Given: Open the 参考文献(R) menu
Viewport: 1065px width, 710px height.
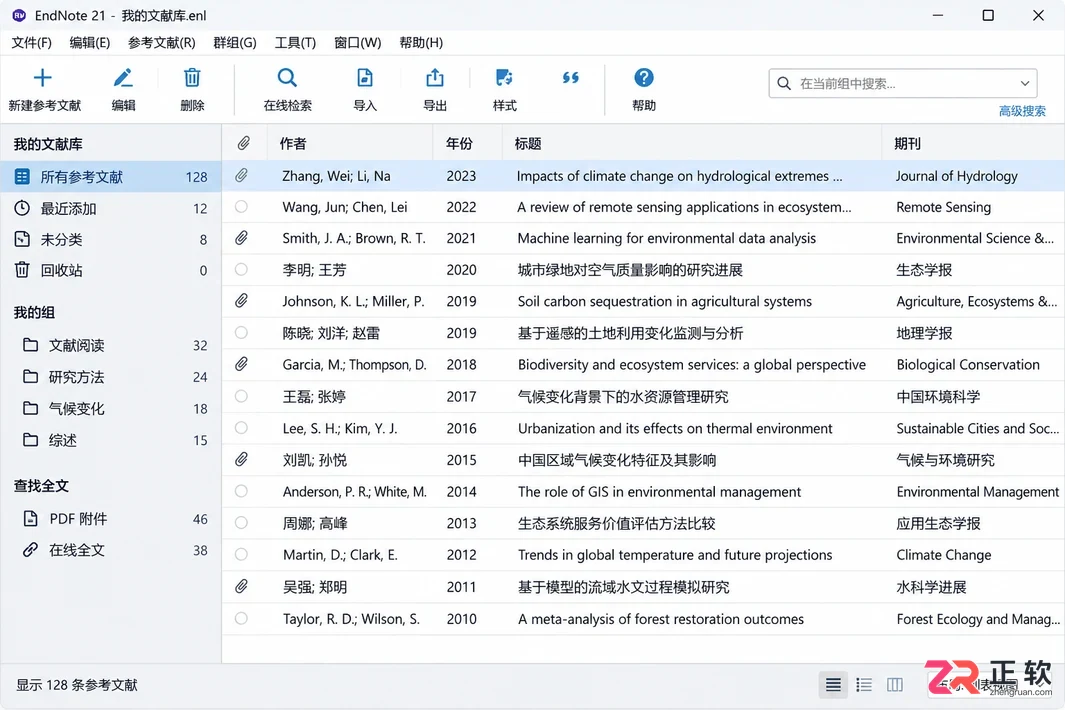Looking at the screenshot, I should [x=162, y=43].
